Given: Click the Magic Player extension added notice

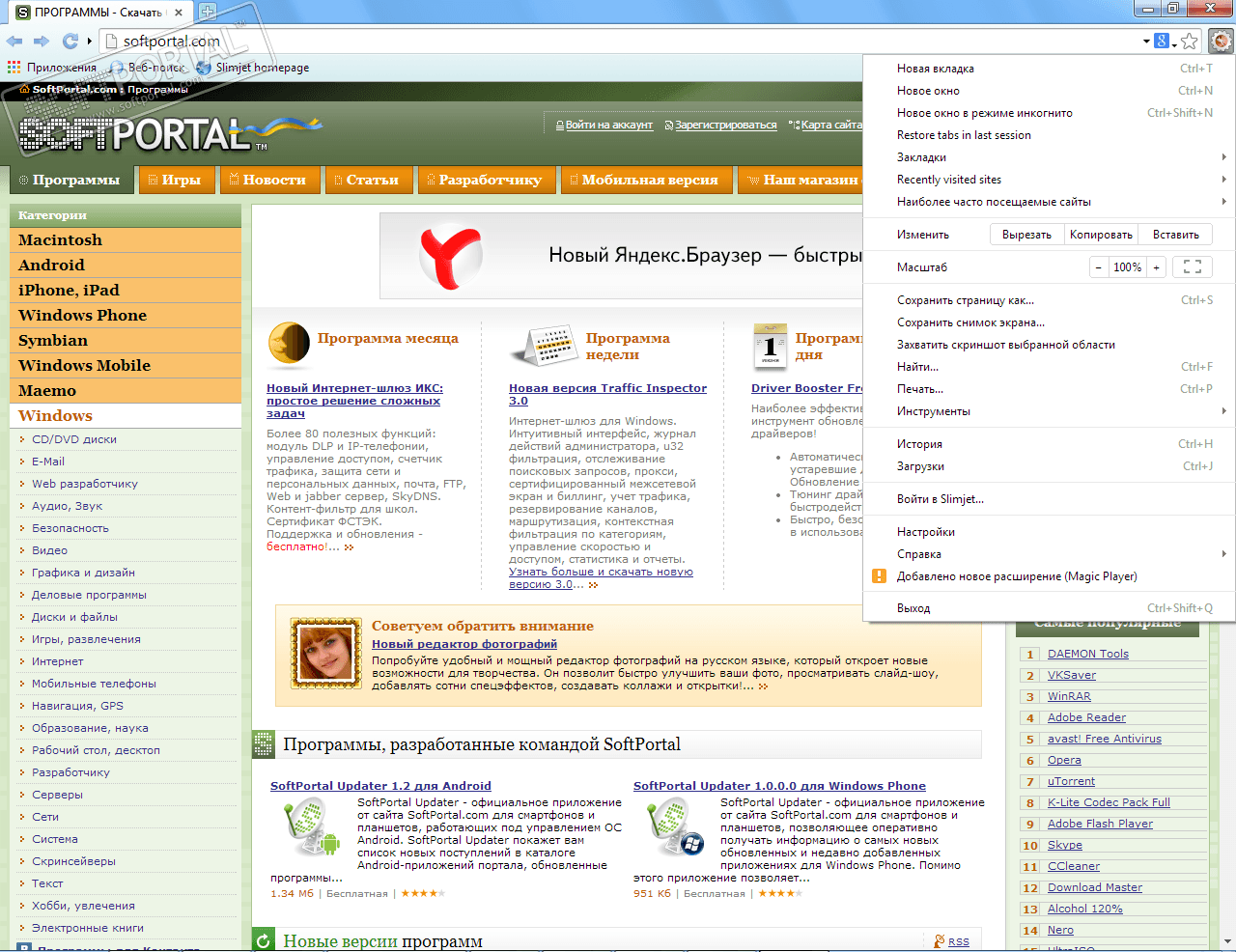Looking at the screenshot, I should (1049, 576).
